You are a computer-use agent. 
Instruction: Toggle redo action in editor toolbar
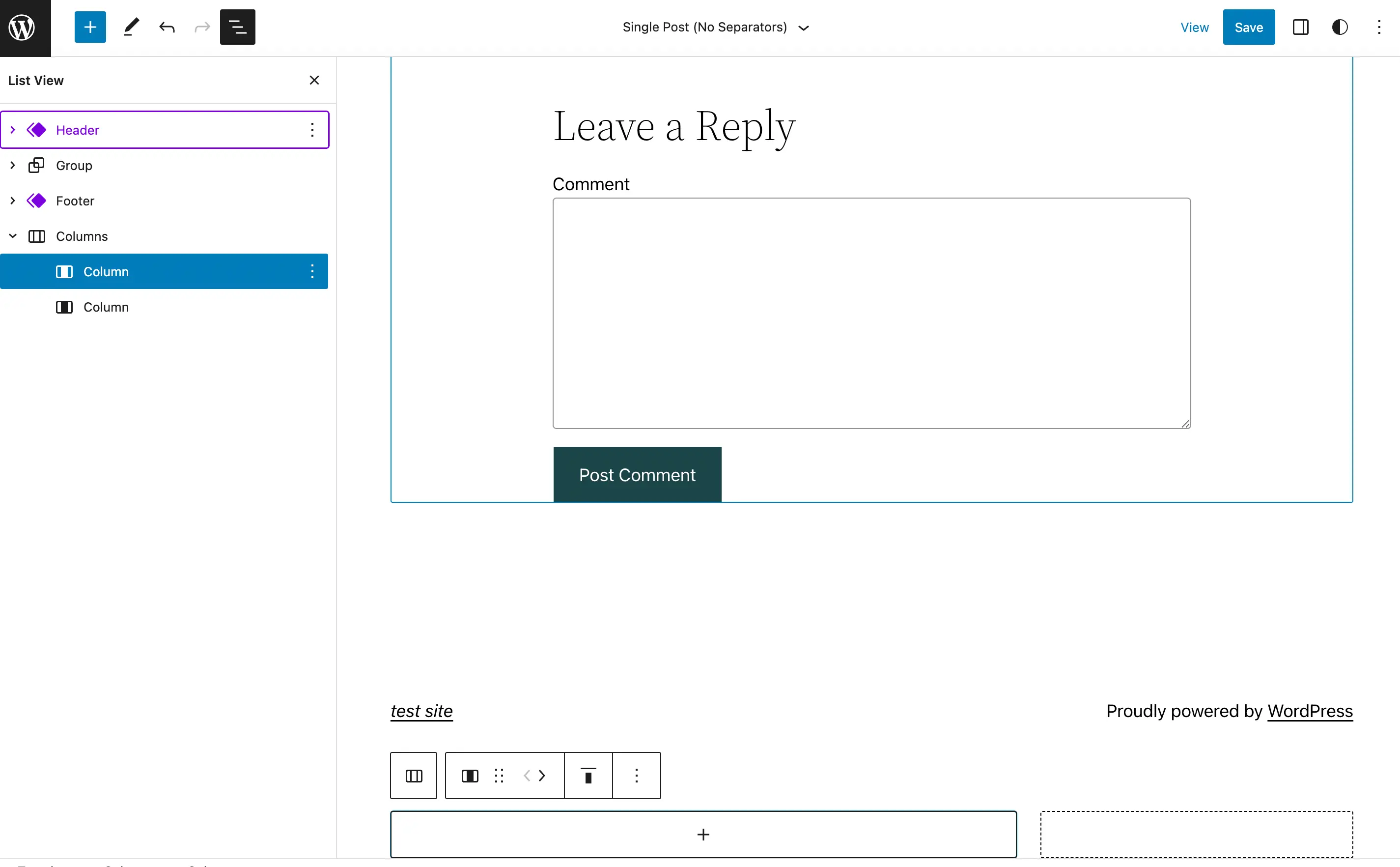click(201, 27)
